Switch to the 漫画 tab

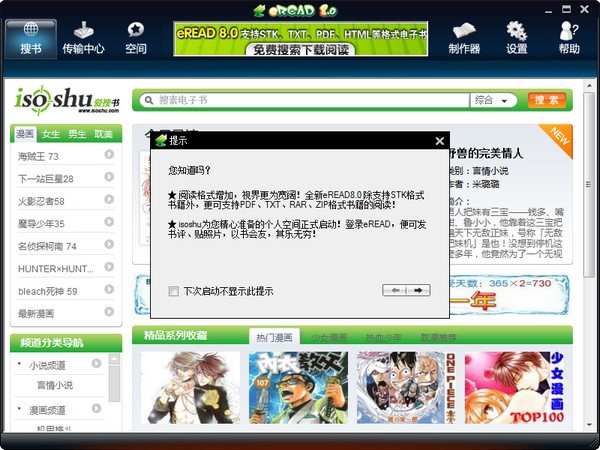tap(25, 134)
